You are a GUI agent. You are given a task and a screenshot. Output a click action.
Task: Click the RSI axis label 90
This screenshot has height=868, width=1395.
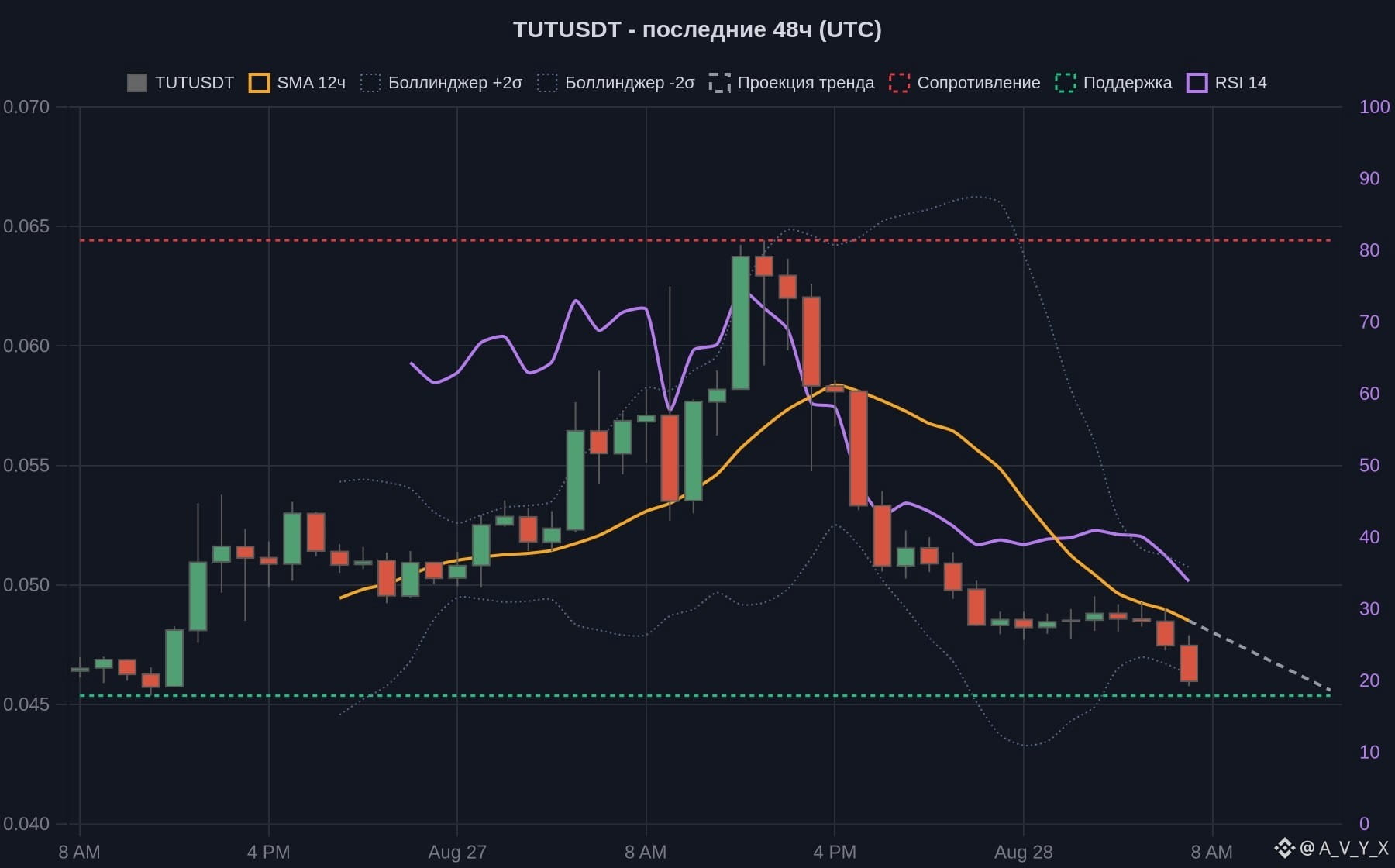1369,179
